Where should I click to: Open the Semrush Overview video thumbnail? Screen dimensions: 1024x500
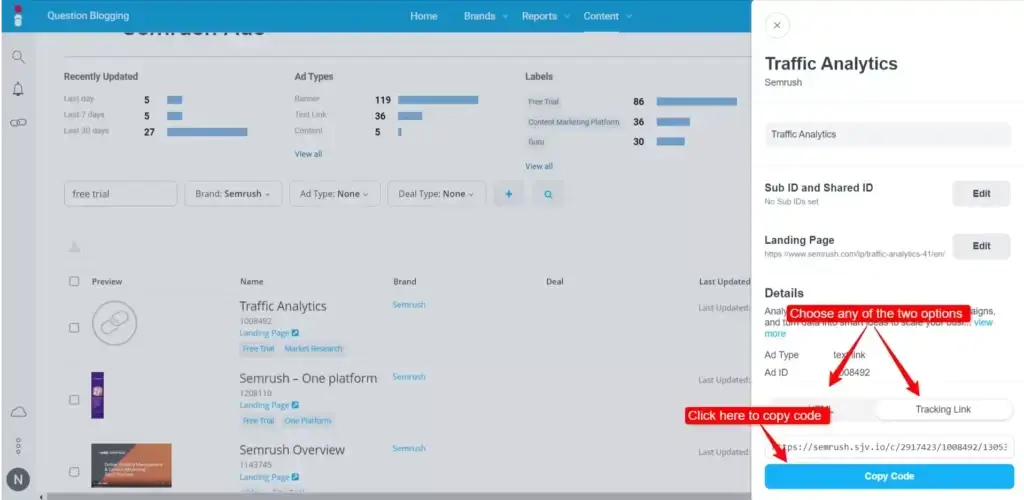(x=131, y=465)
